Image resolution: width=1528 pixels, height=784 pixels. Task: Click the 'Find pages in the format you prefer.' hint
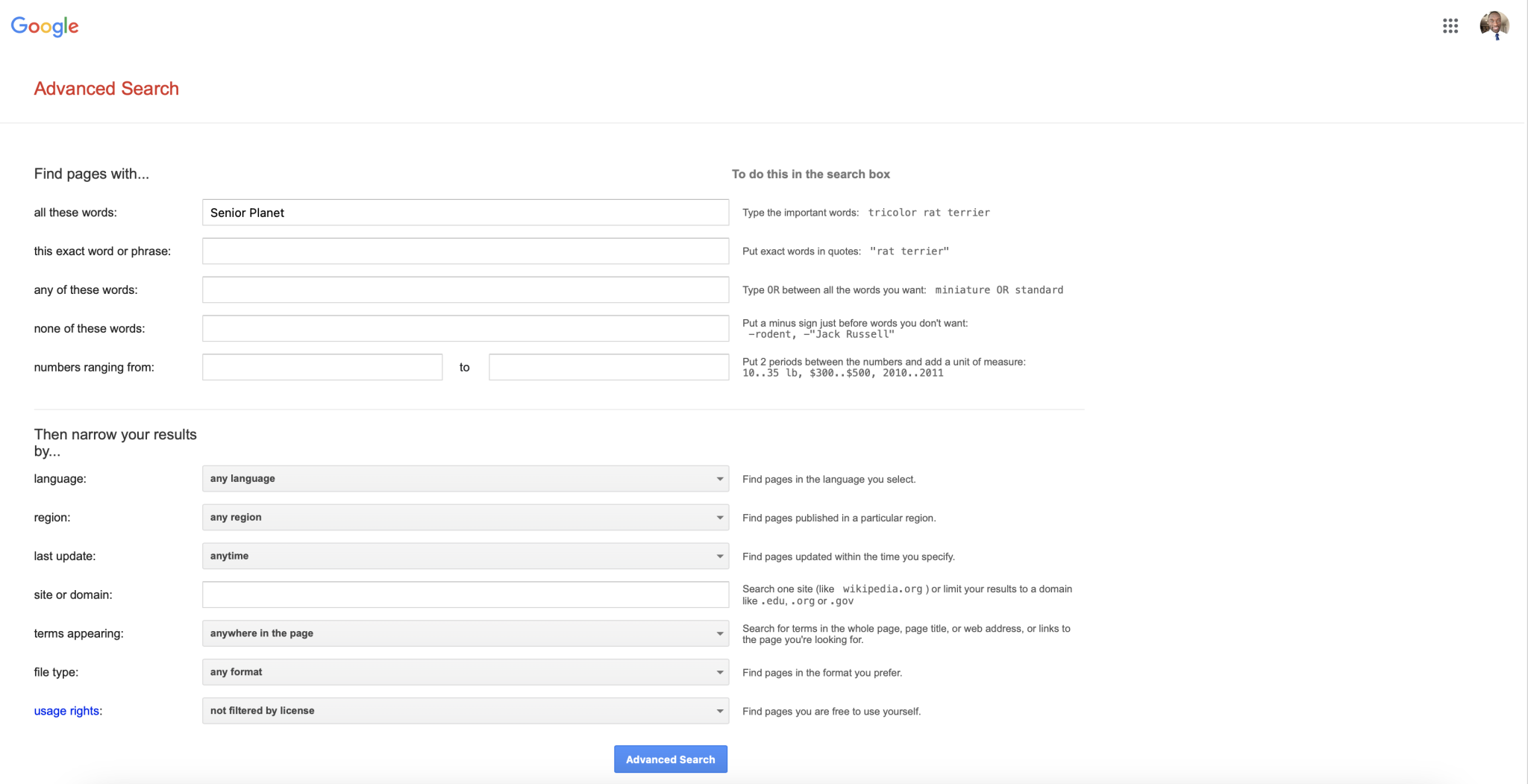(822, 674)
